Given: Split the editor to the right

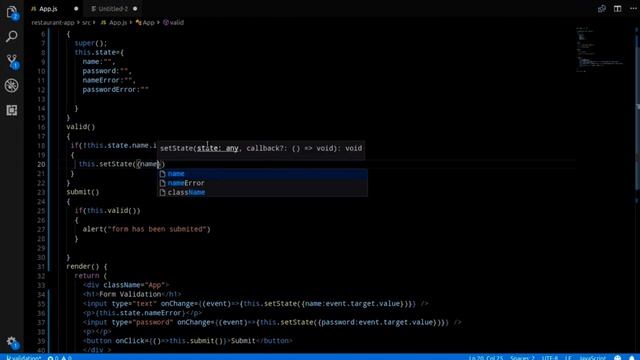Looking at the screenshot, I should click(x=617, y=9).
